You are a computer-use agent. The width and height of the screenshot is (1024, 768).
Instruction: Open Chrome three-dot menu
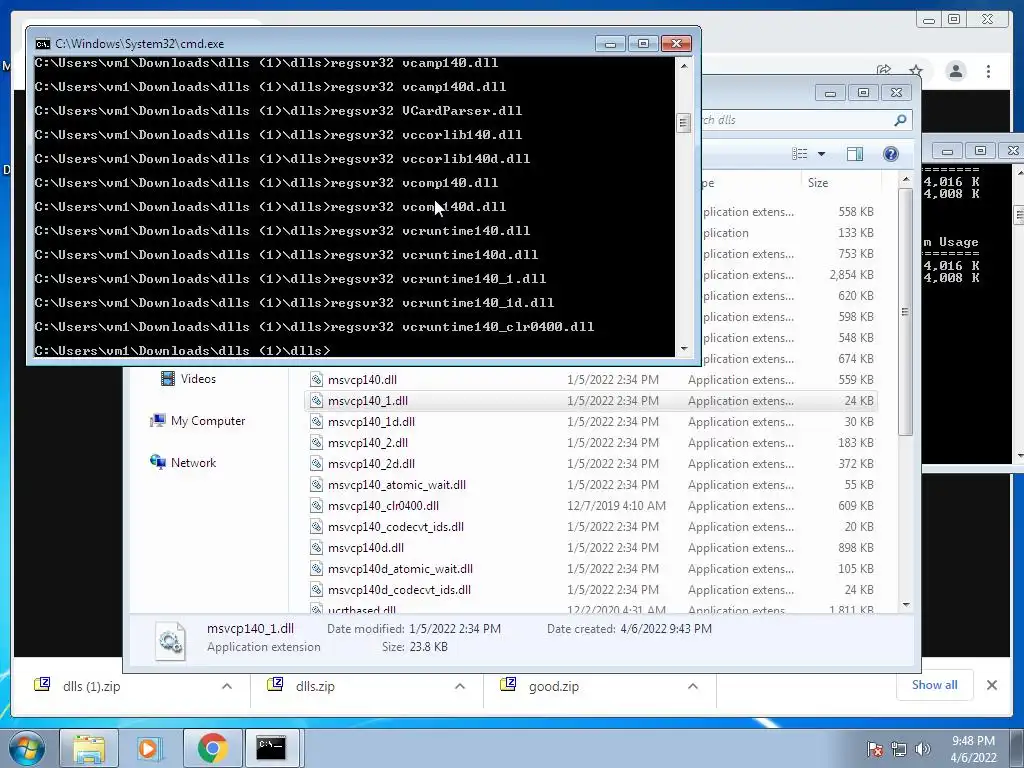click(x=988, y=71)
